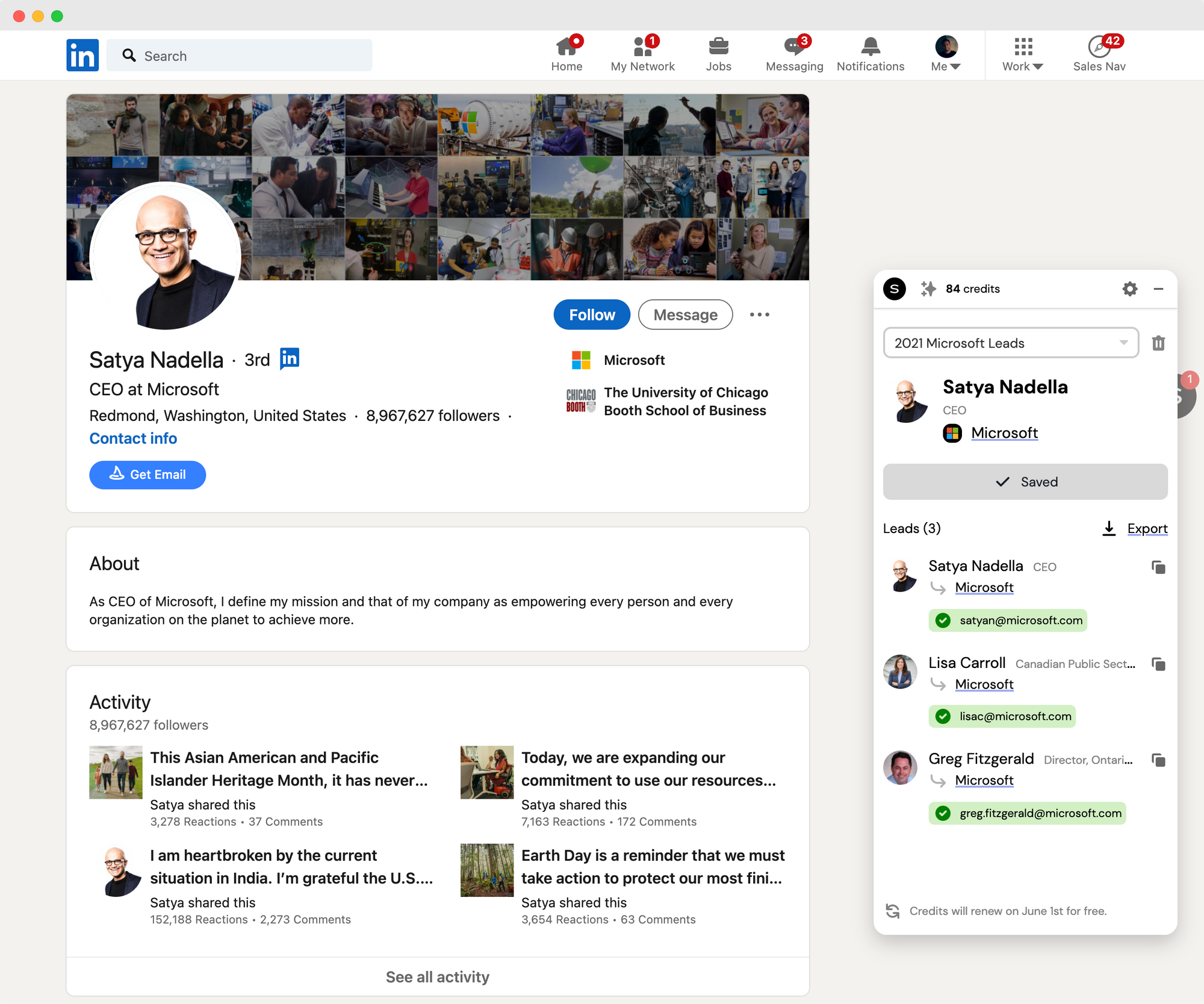Expand the Work apps menu
Screen dimensions: 1204x1004
click(1022, 54)
